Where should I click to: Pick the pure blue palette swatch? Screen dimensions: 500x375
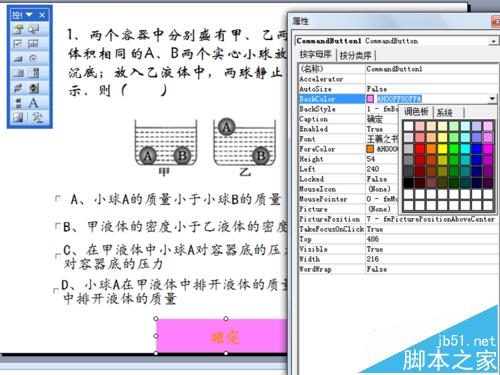tap(476, 149)
